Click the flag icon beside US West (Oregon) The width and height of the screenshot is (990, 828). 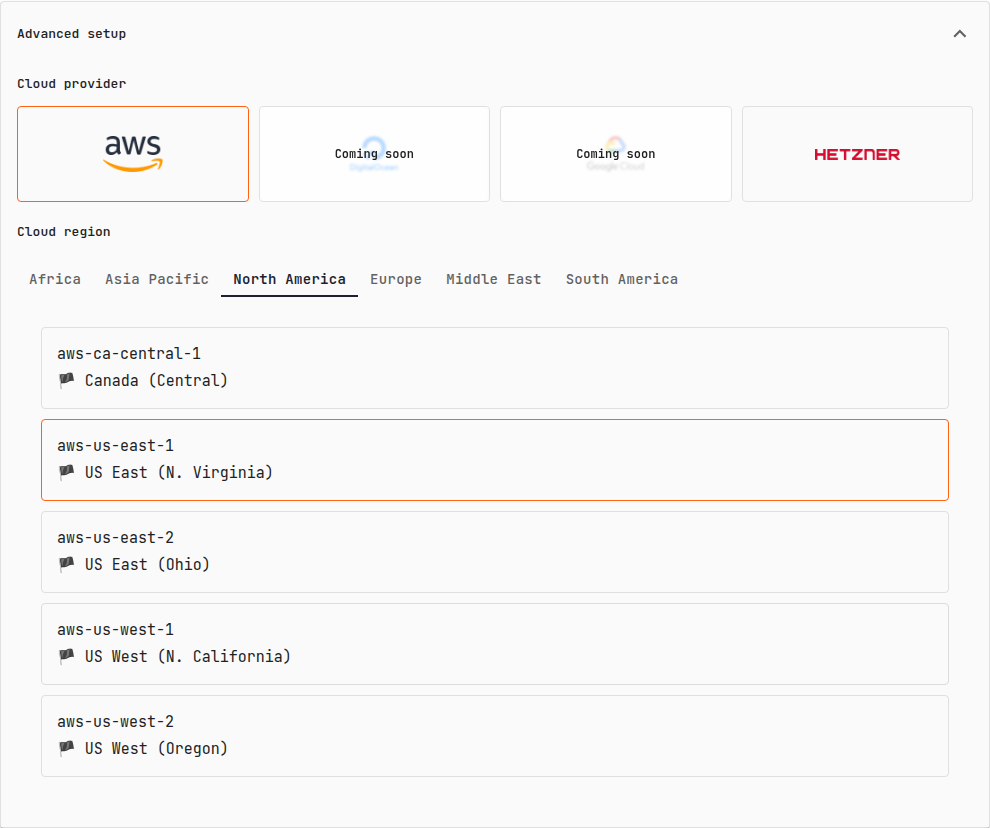coord(66,748)
